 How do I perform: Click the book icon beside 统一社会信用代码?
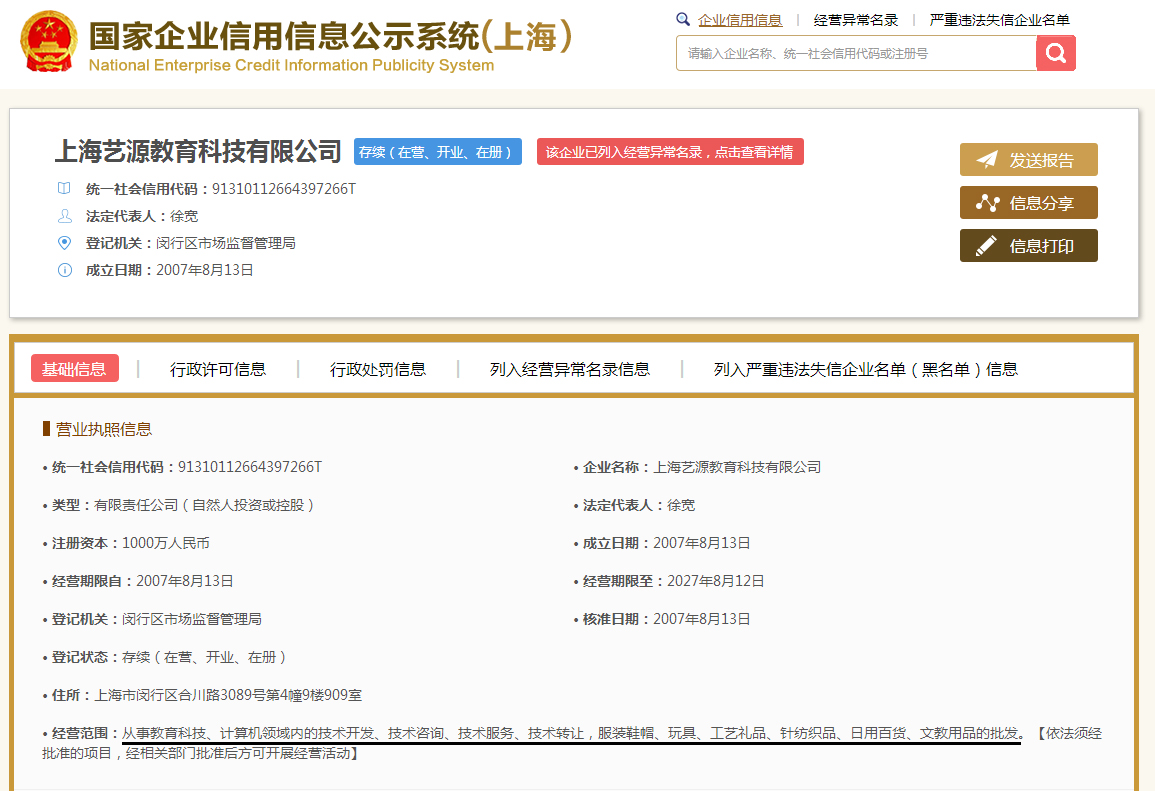point(65,188)
